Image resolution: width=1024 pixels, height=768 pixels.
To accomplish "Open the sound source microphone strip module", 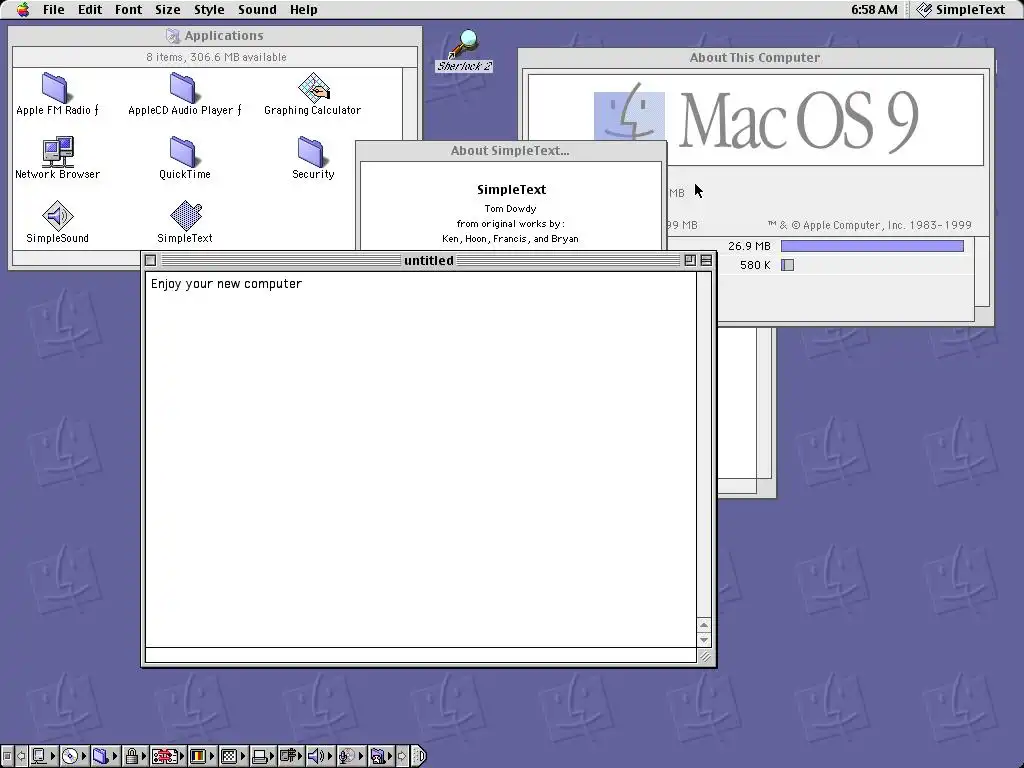I will click(x=352, y=756).
